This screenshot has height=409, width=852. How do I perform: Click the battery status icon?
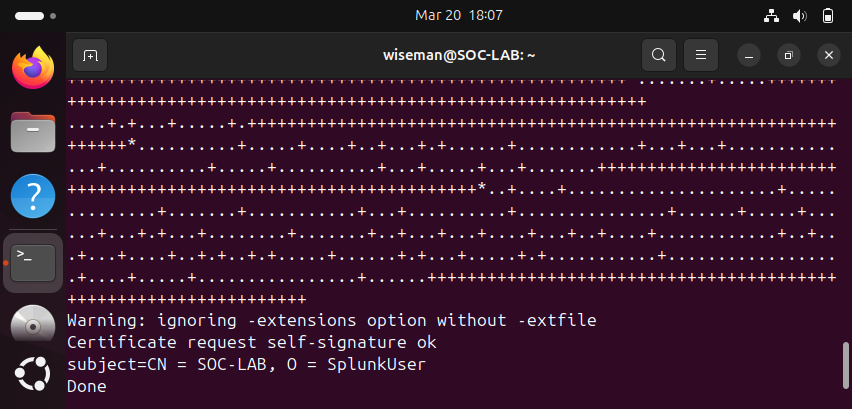tap(827, 16)
